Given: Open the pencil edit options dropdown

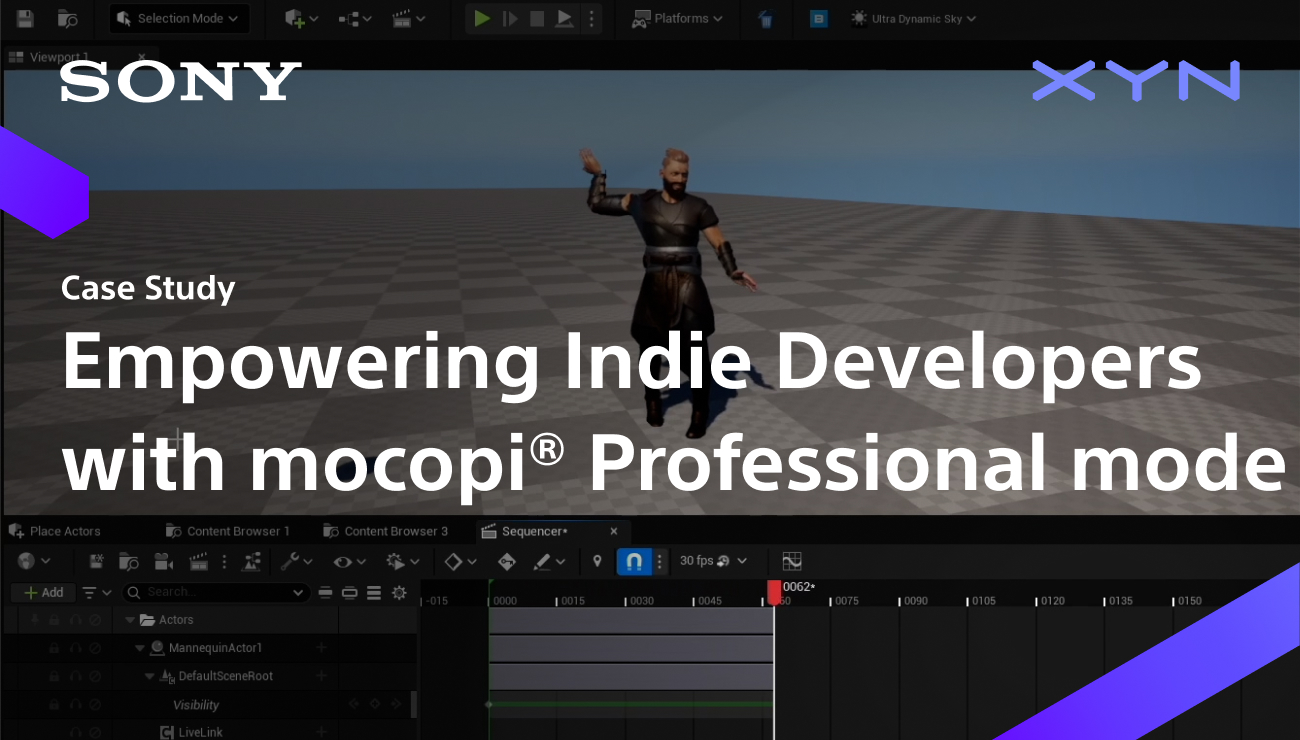Looking at the screenshot, I should (550, 561).
